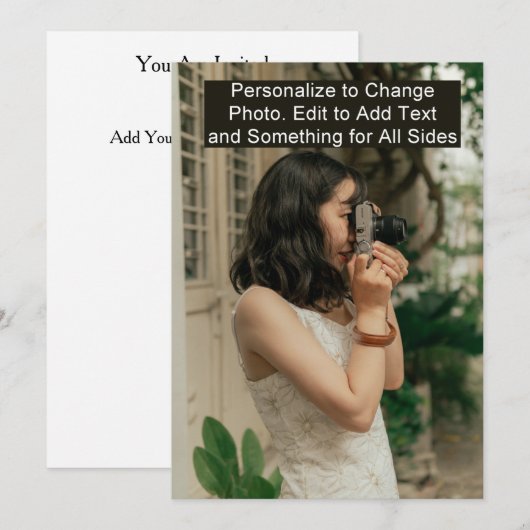Click "Something for All Sides" banner line
This screenshot has width=530, height=530.
click(352, 137)
